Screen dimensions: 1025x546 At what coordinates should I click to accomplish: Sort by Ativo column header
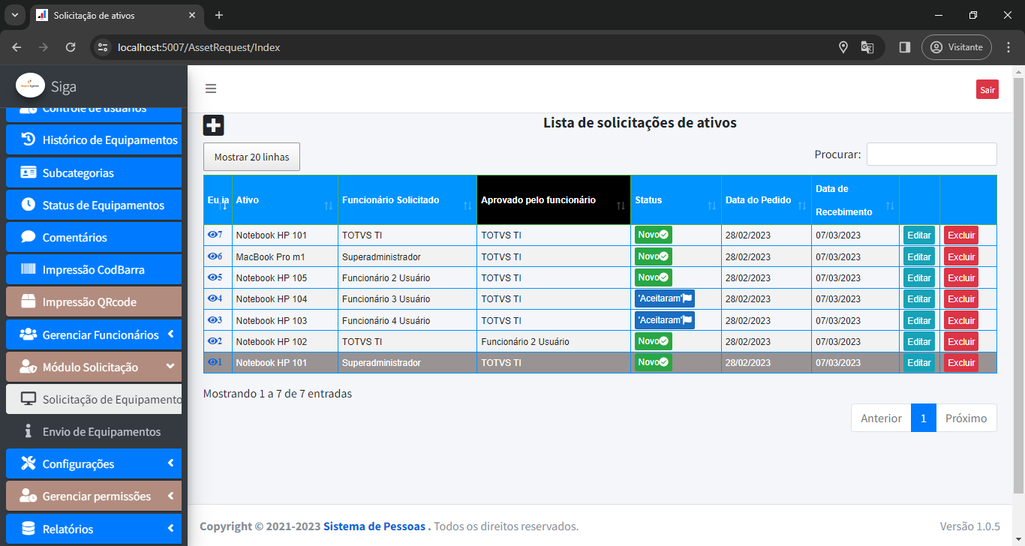click(285, 200)
